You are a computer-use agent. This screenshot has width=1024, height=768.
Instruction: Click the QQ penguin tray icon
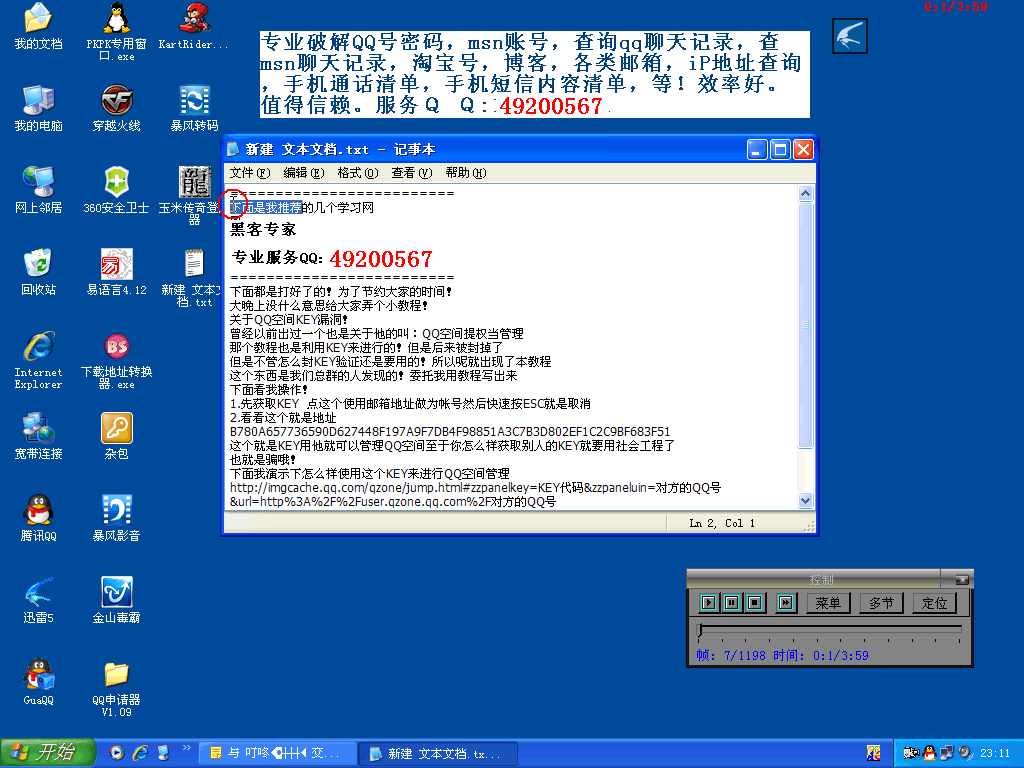[x=929, y=753]
